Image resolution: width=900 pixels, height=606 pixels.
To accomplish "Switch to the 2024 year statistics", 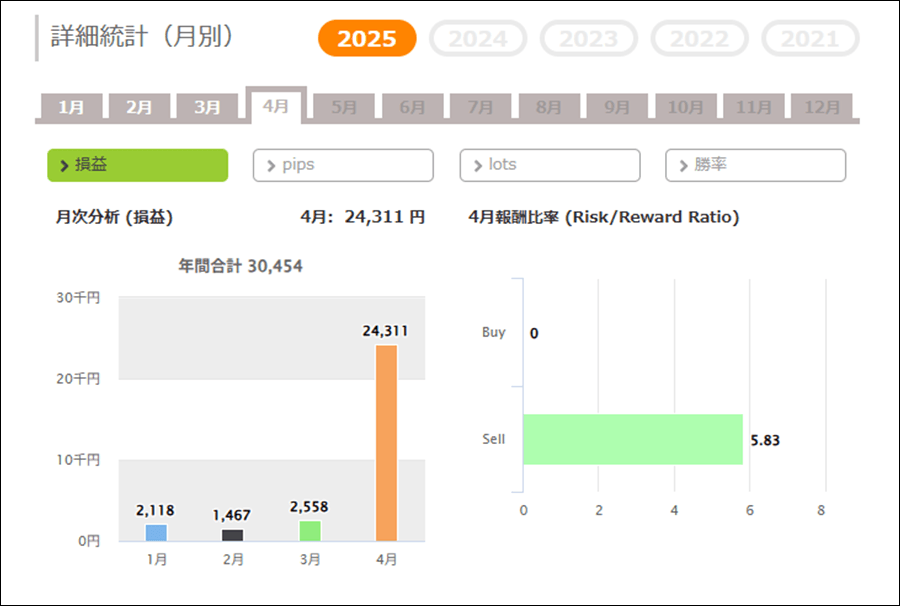I will pos(478,39).
